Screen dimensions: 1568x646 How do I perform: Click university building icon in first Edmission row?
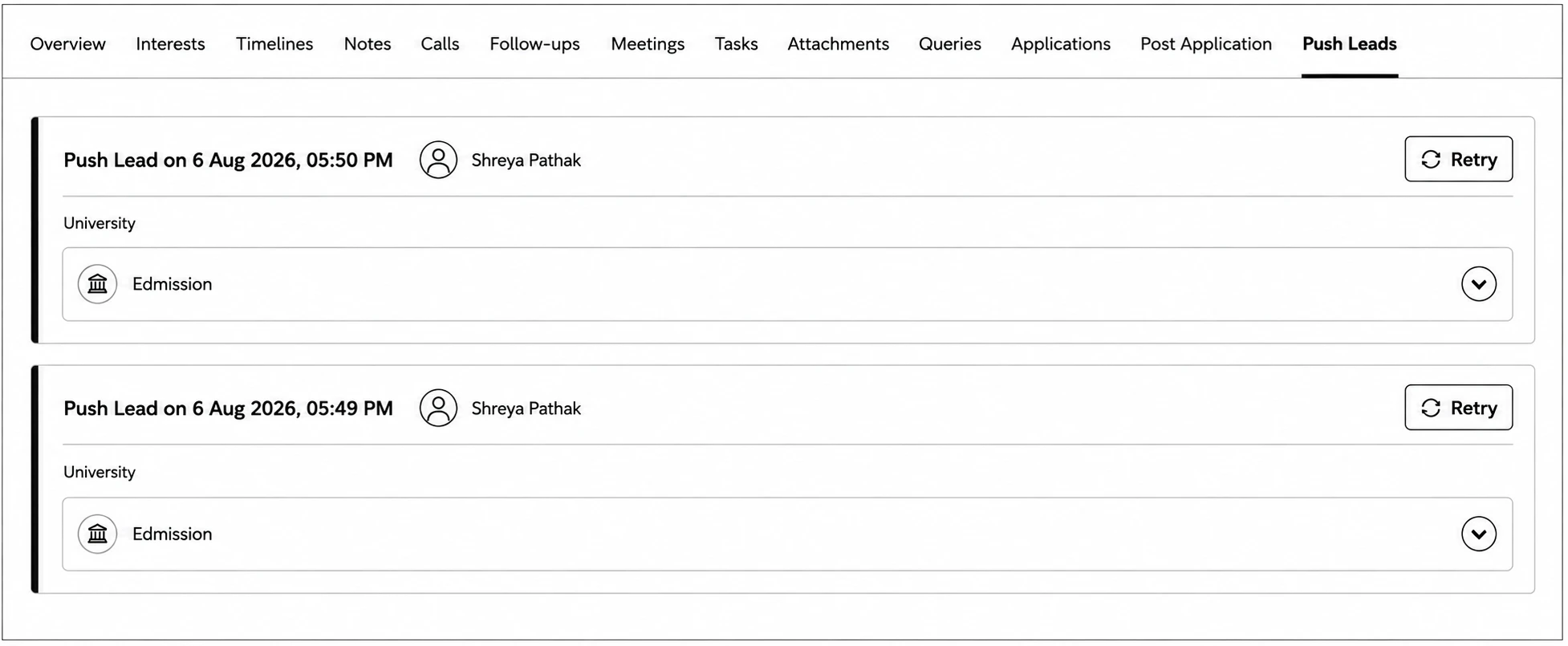tap(97, 284)
